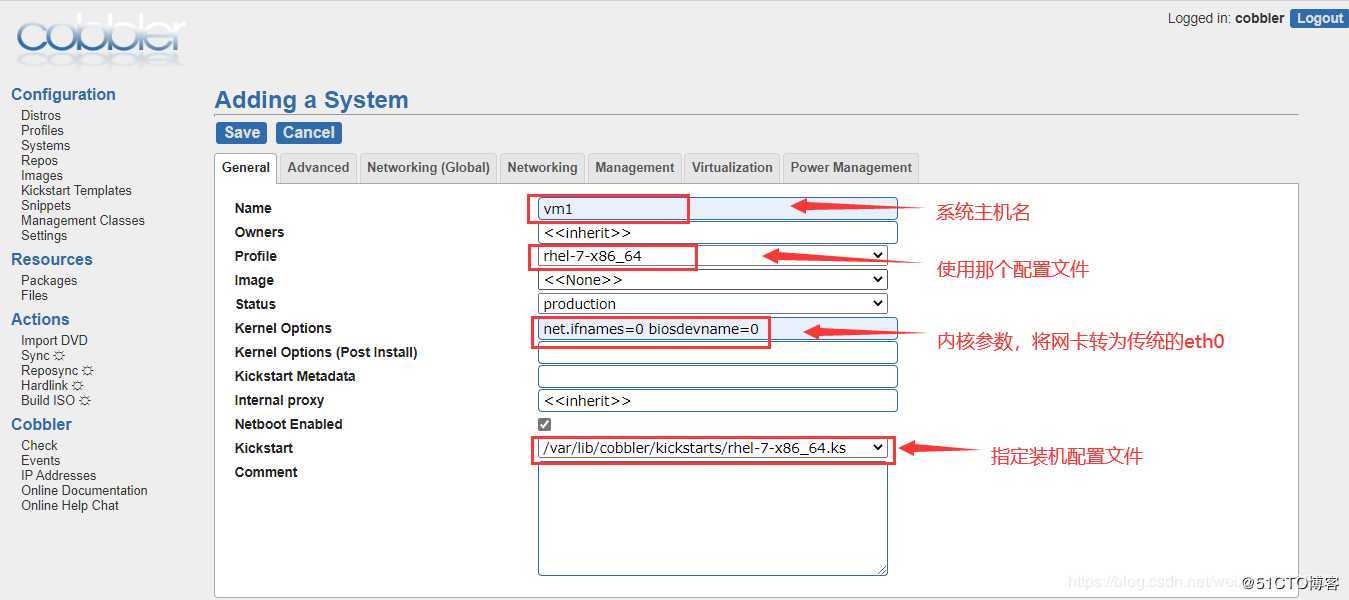Click Kernel Options (Post Install) field

click(x=718, y=353)
